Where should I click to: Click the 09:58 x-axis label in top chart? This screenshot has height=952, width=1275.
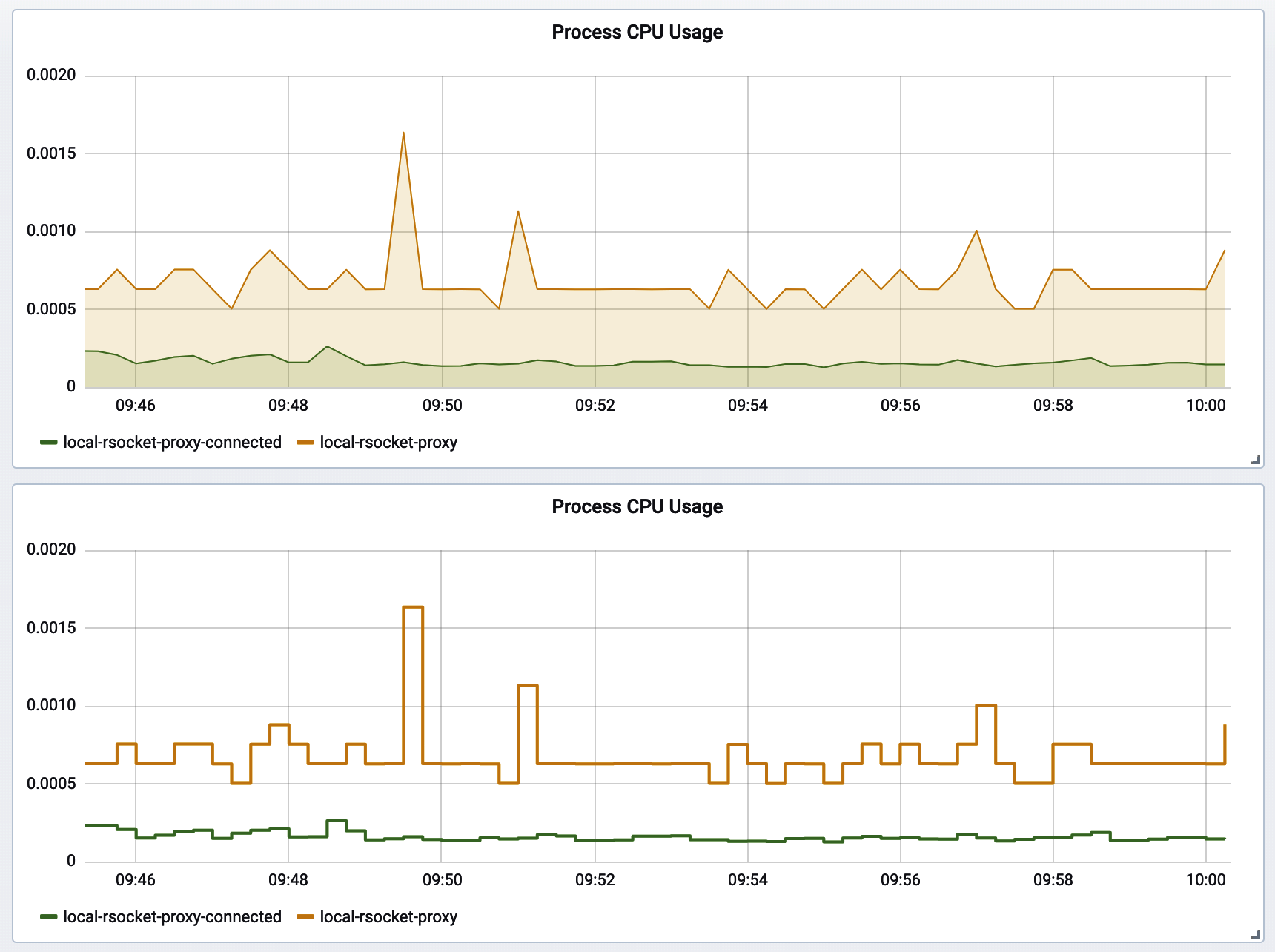[1053, 406]
